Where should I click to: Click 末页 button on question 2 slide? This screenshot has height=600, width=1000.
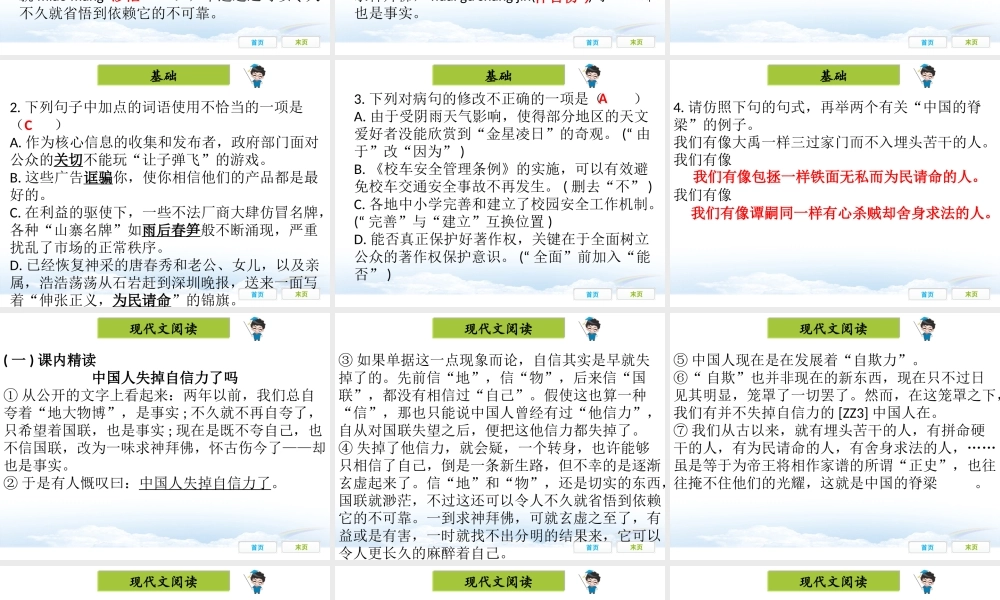point(301,295)
